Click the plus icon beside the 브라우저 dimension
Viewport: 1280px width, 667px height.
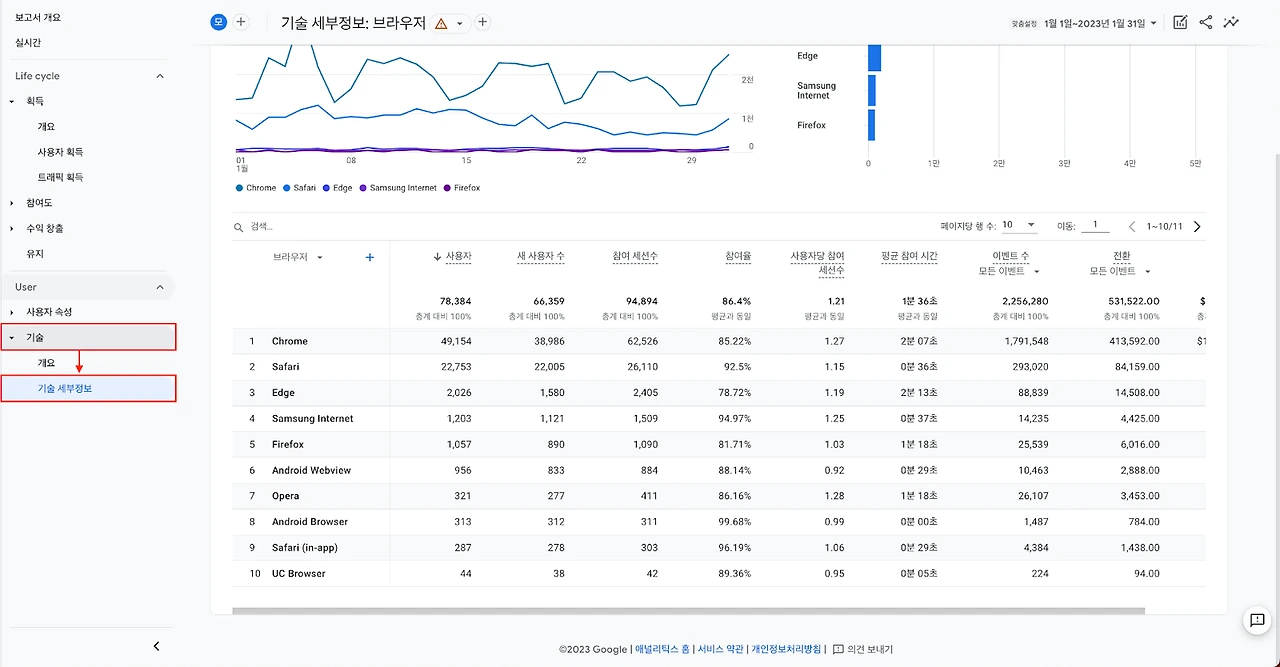click(370, 257)
